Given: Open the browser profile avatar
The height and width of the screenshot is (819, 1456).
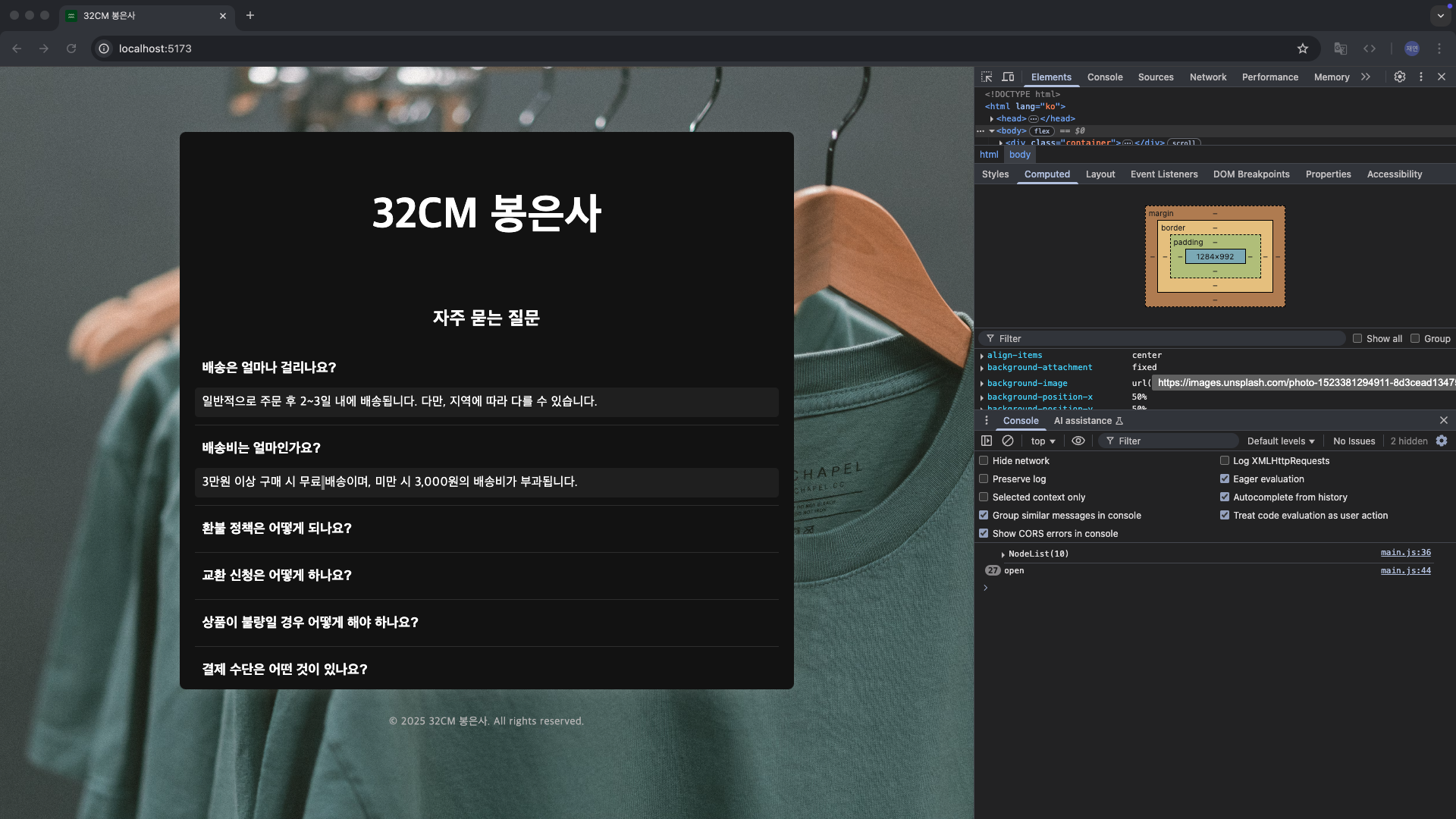Looking at the screenshot, I should 1412,49.
